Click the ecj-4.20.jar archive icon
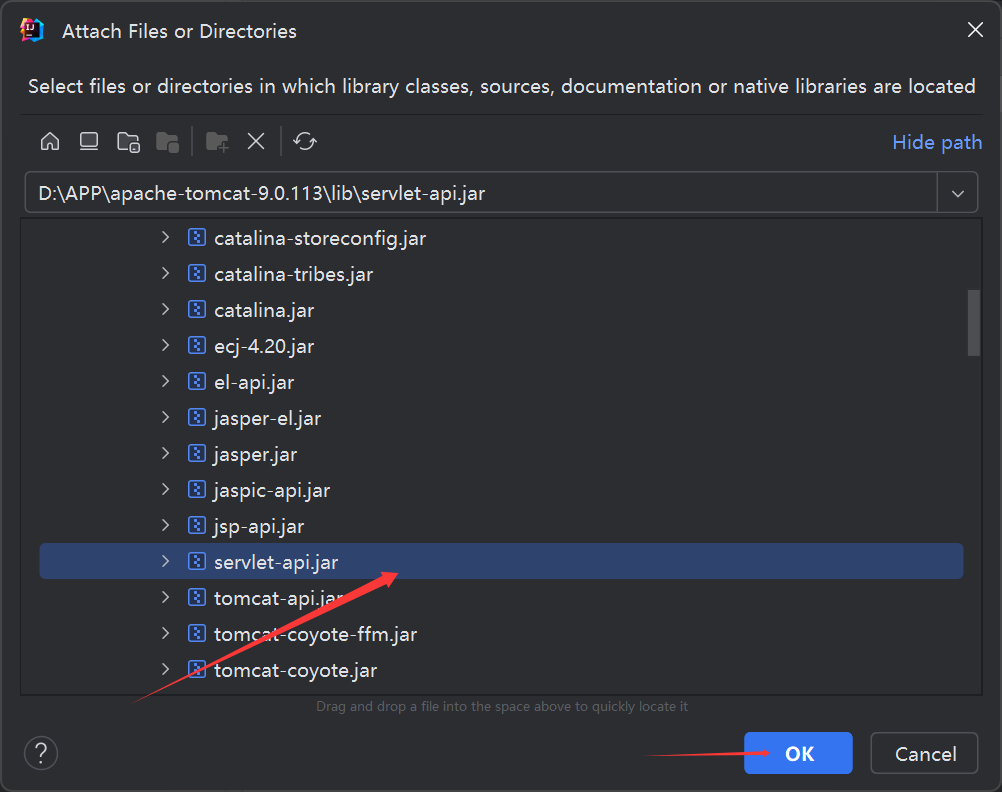1002x792 pixels. point(197,346)
